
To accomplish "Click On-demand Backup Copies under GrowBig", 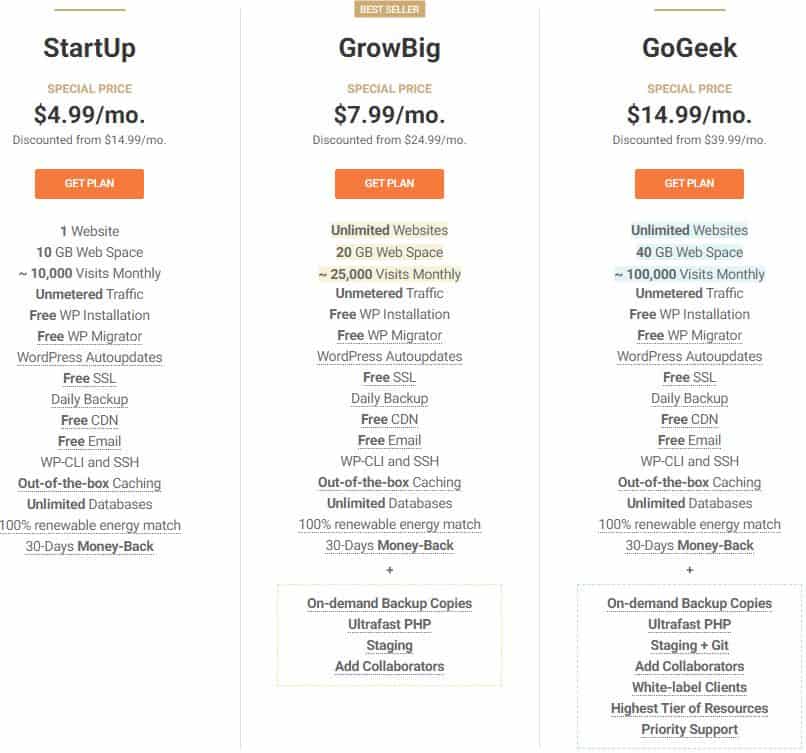I will coord(389,603).
